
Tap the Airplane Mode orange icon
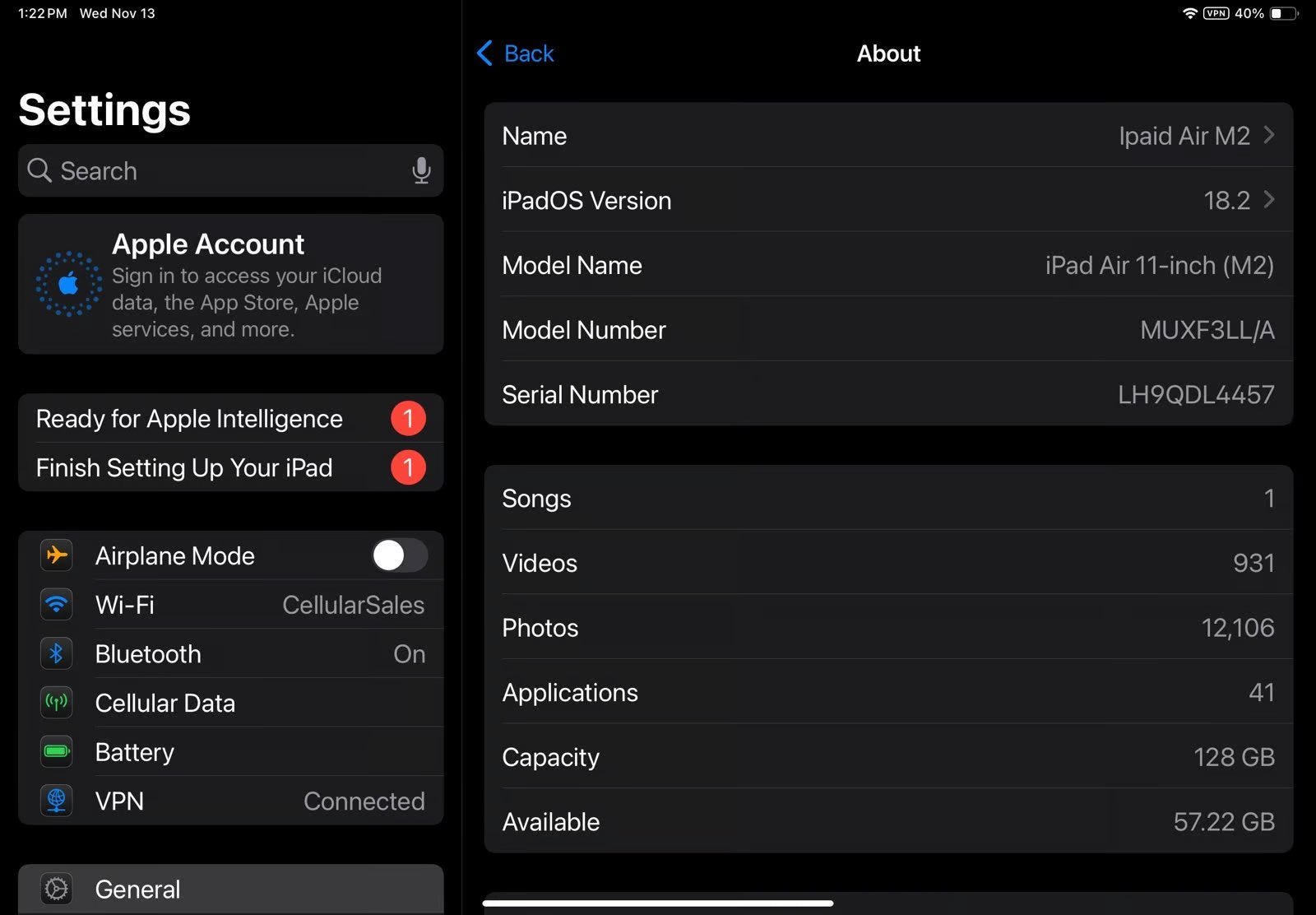pos(57,555)
